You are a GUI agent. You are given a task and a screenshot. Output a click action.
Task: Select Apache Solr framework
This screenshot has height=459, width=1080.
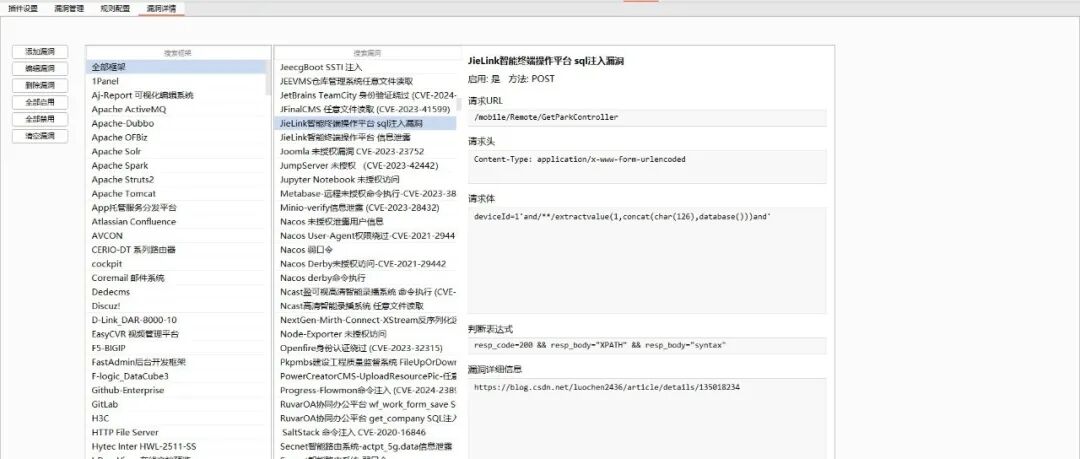click(176, 152)
